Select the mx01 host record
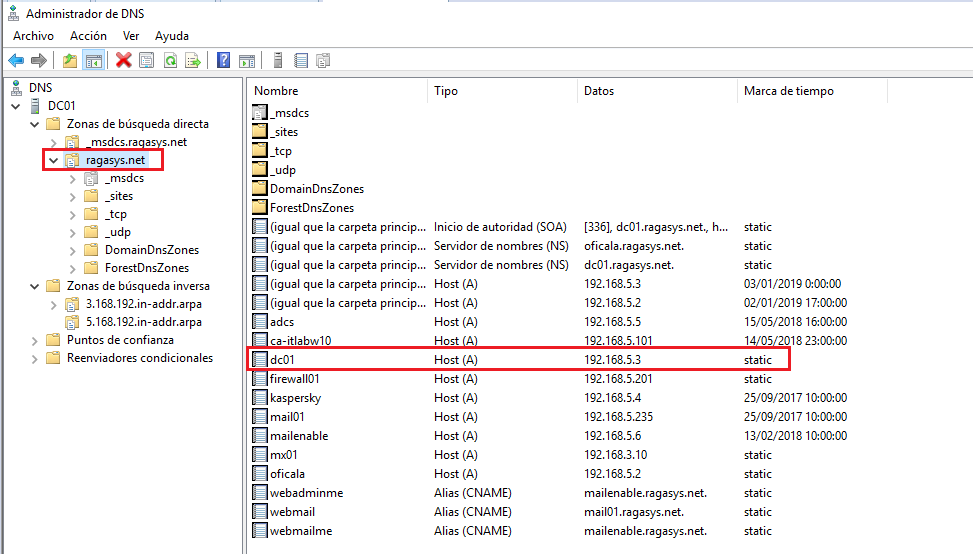973x554 pixels. coord(284,455)
